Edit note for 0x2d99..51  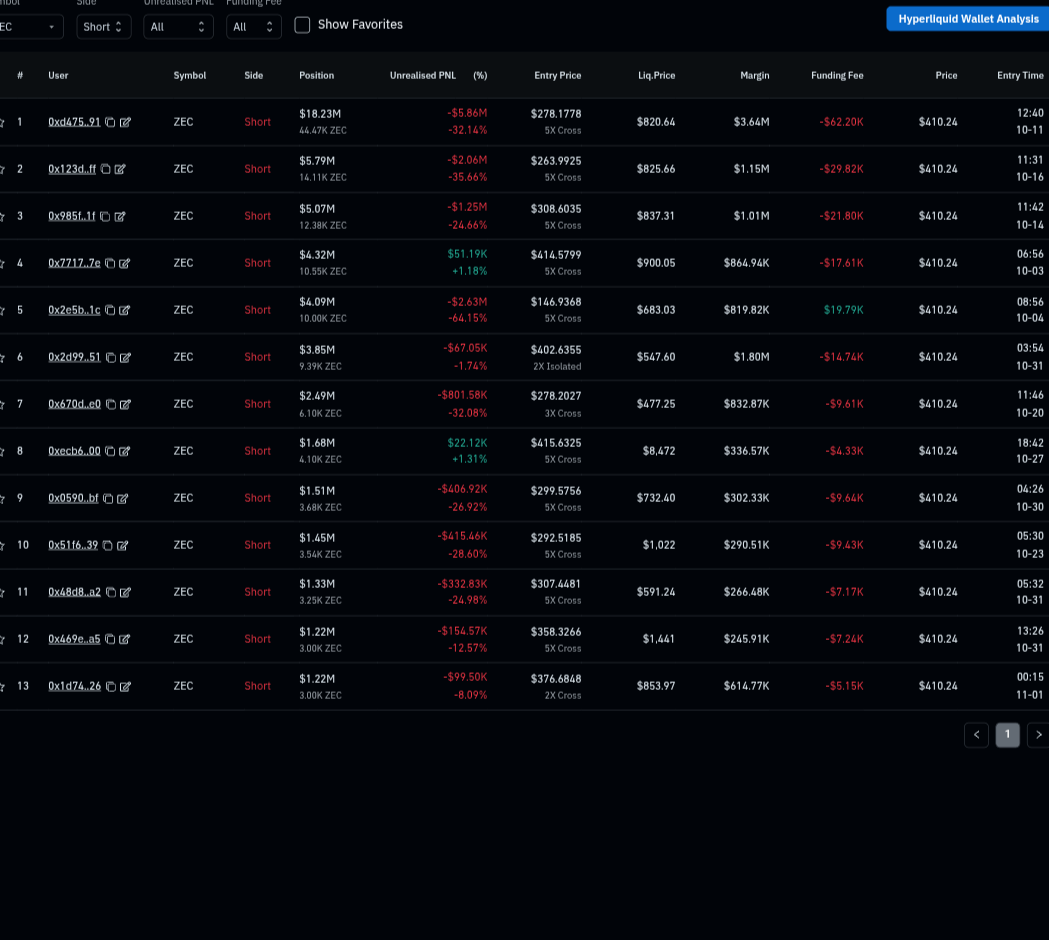126,357
